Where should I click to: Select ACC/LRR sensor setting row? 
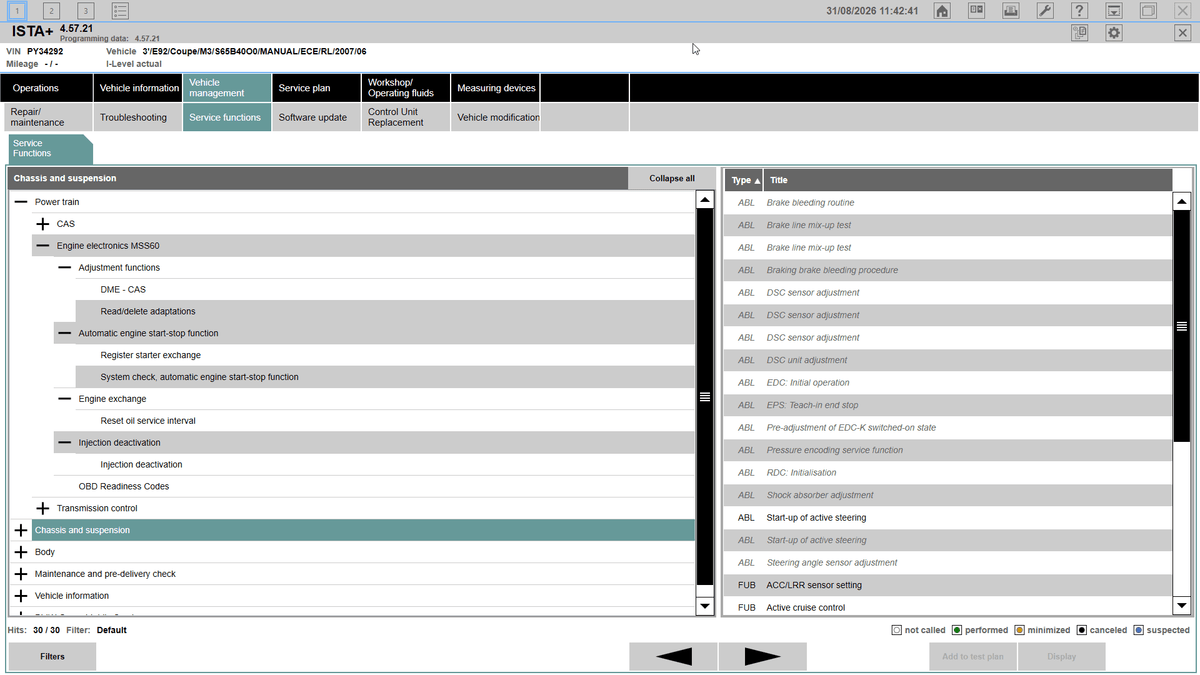click(947, 585)
